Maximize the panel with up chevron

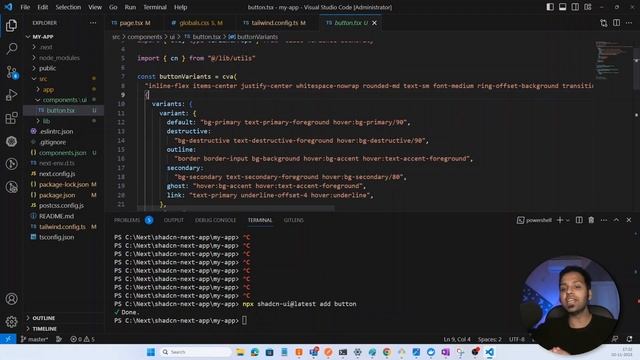click(616, 220)
